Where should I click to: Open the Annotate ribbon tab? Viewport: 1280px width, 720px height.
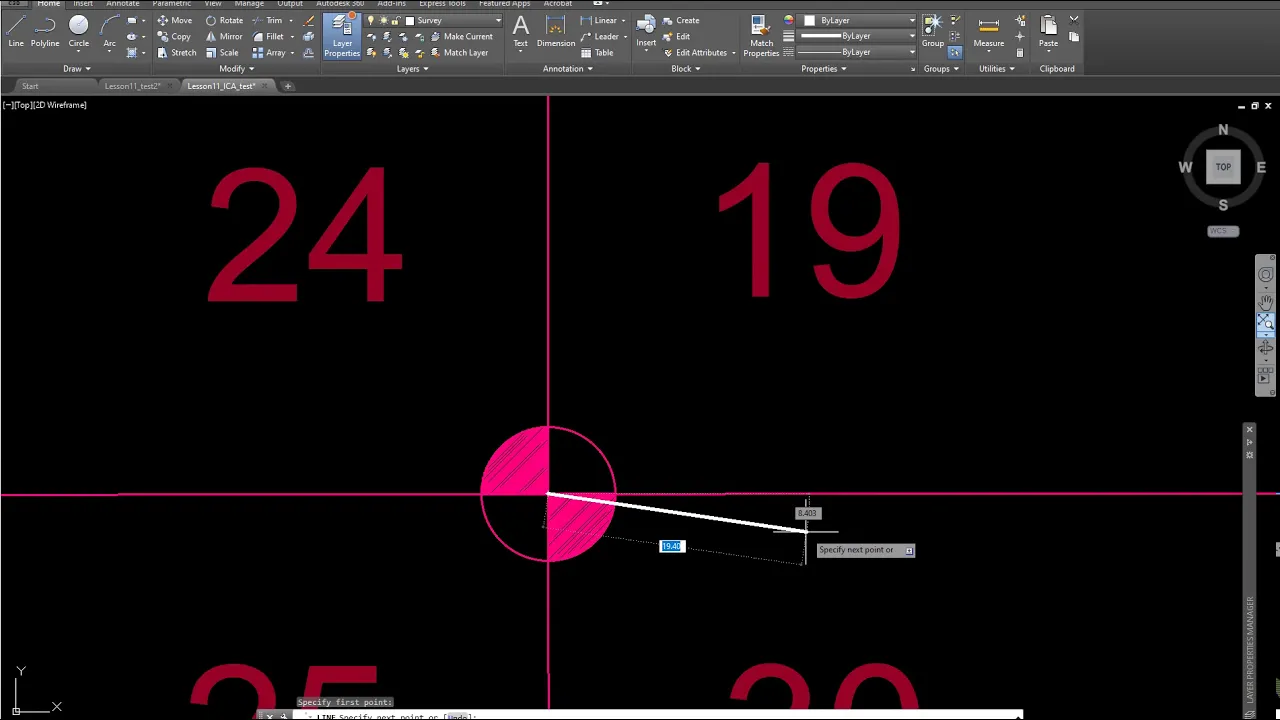point(123,4)
